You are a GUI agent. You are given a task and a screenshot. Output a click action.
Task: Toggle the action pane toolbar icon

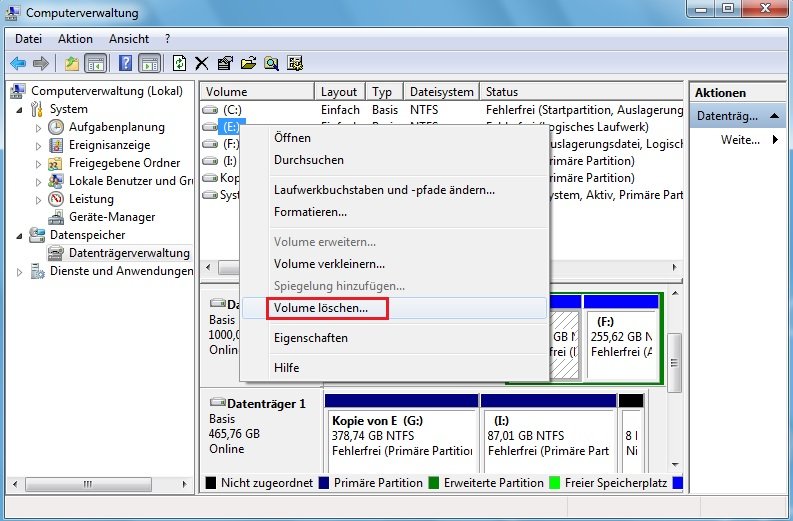tap(150, 63)
